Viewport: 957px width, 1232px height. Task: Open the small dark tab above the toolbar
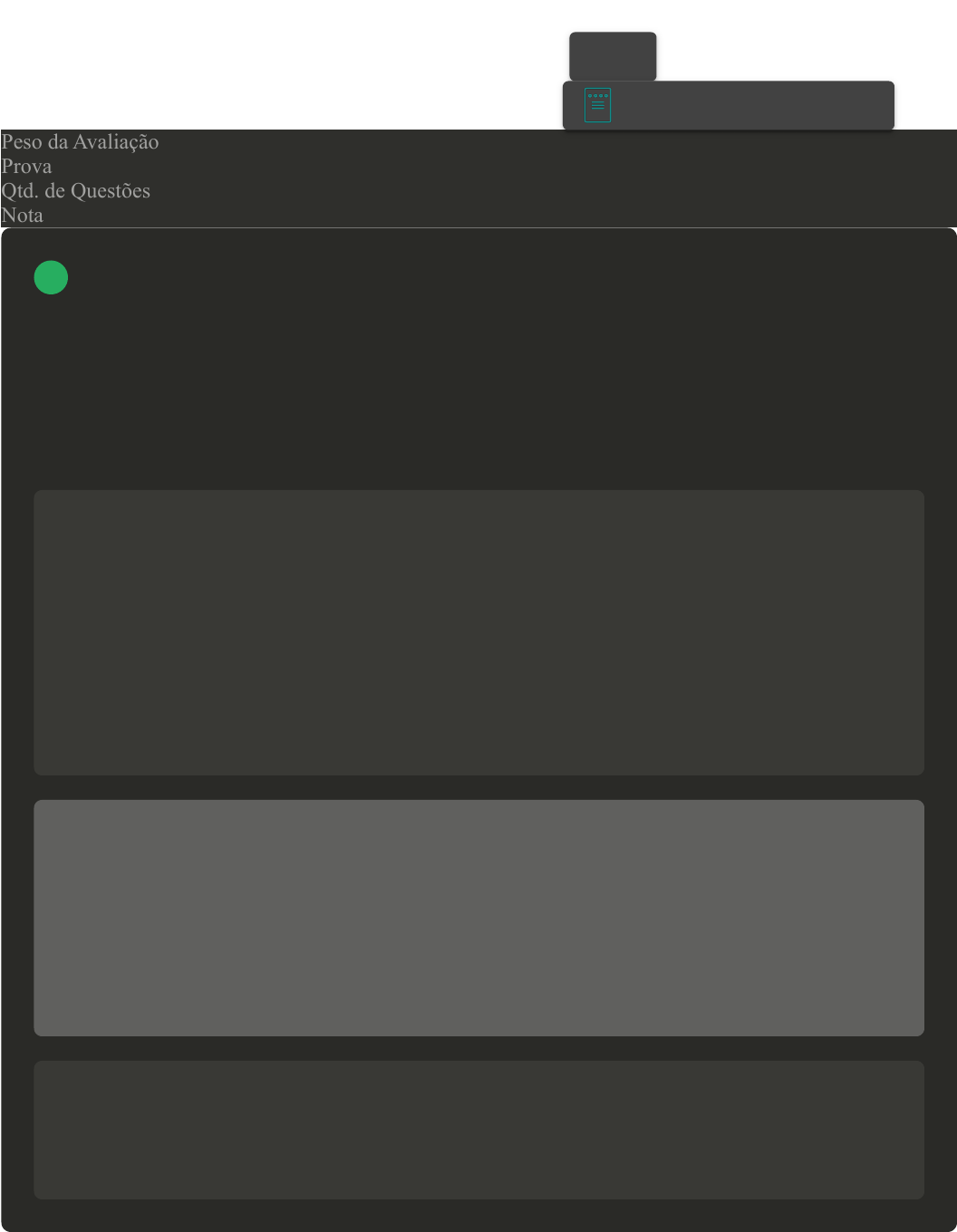coord(613,56)
